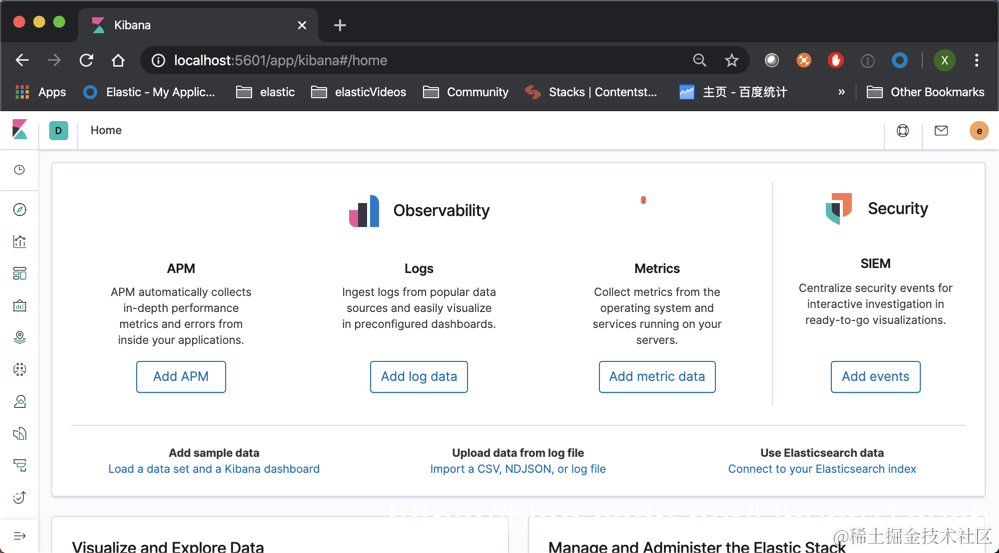Open the last sidebar icon above the expand toggle
The image size is (999, 553).
click(x=20, y=498)
